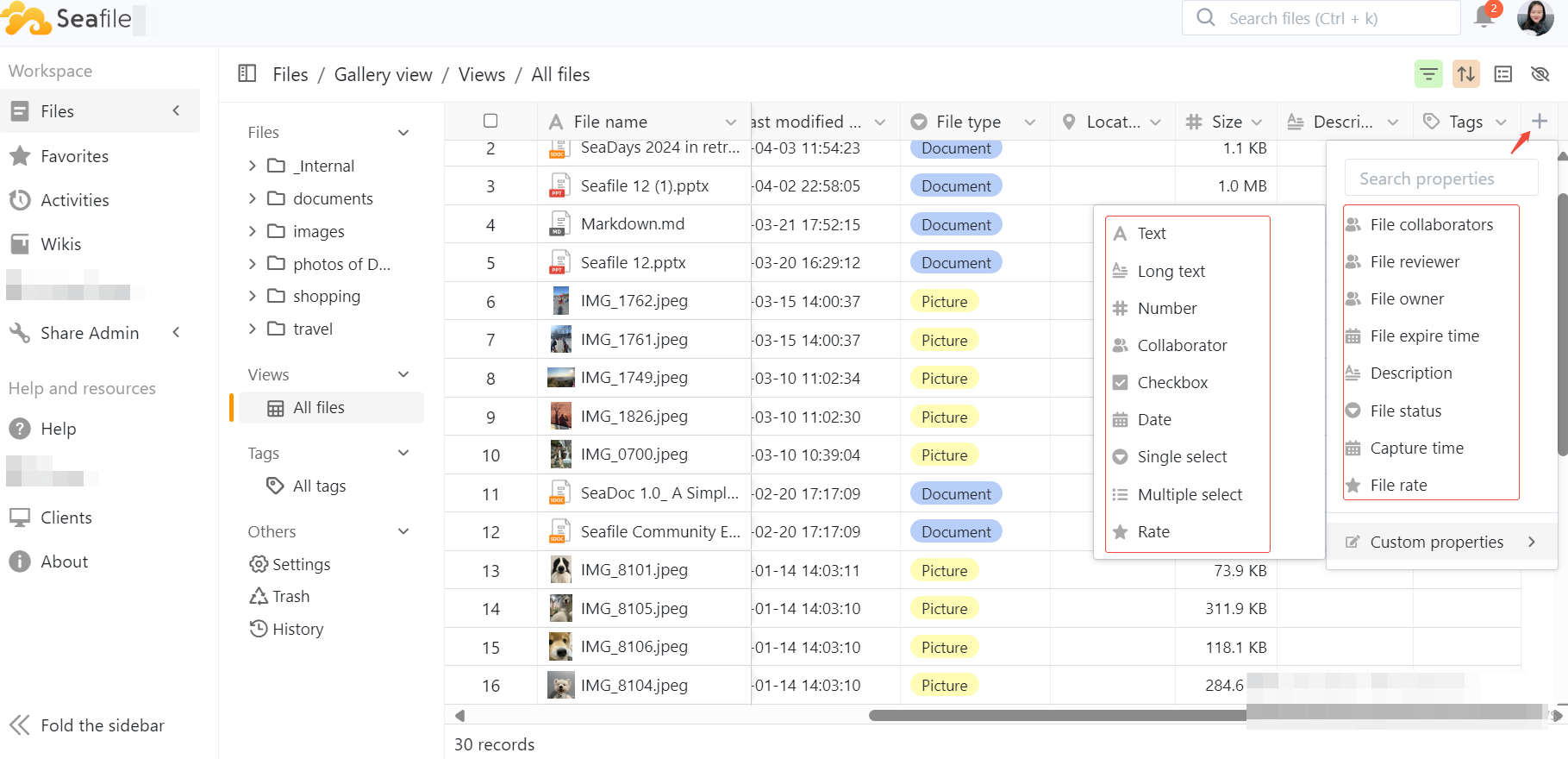Open the File type column dropdown
The image size is (1568, 759).
coord(1029,122)
